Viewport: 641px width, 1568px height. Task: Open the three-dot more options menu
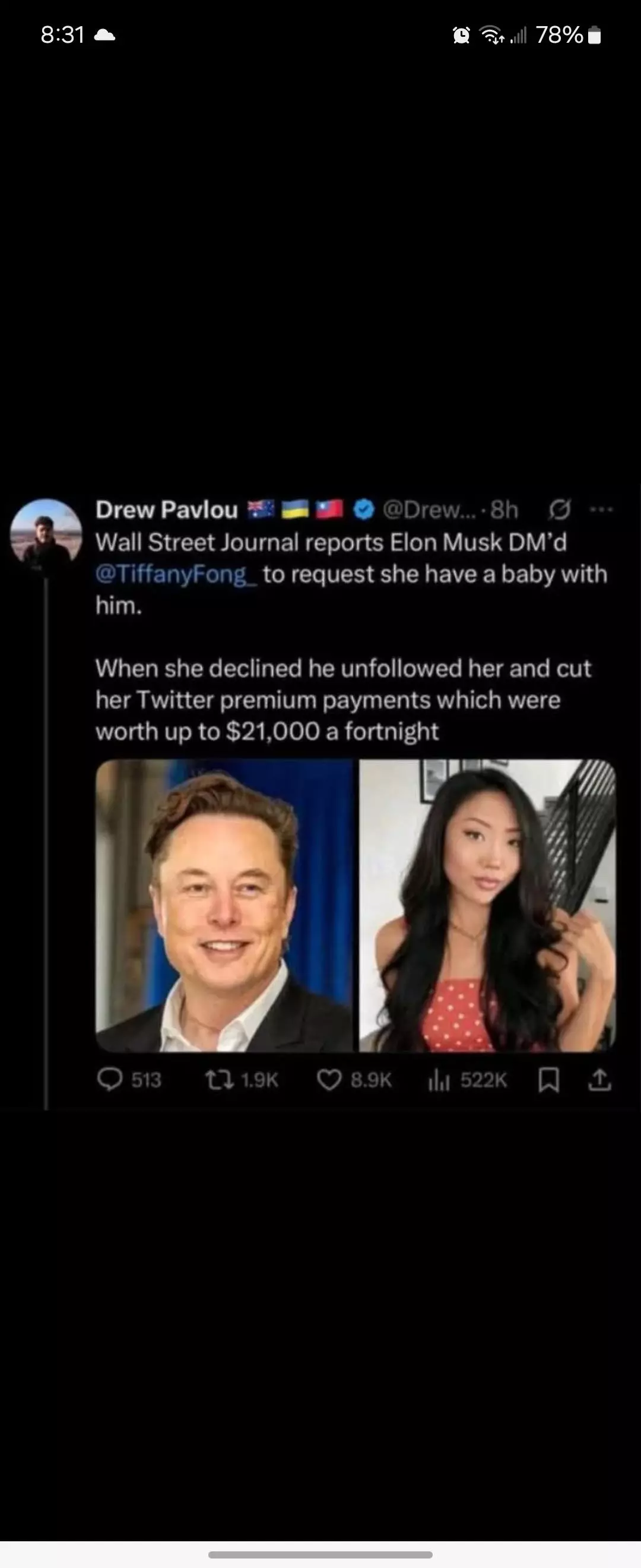pos(601,510)
